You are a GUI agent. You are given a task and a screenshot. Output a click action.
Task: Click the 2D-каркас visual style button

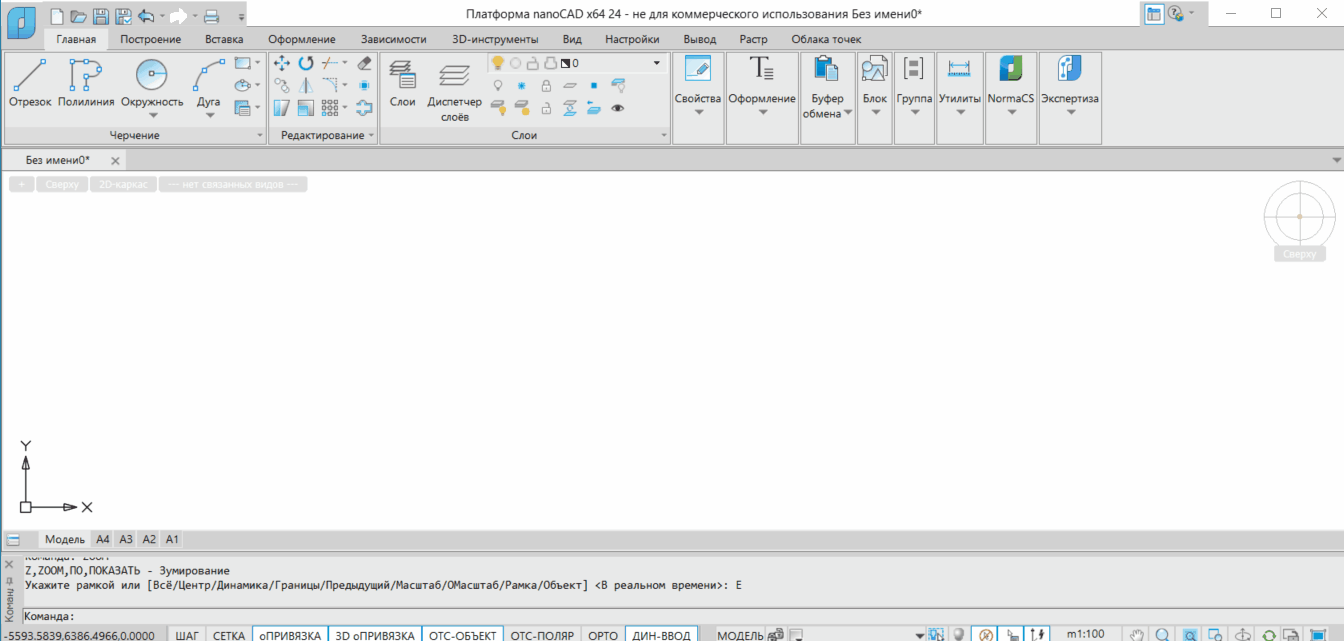click(x=122, y=184)
